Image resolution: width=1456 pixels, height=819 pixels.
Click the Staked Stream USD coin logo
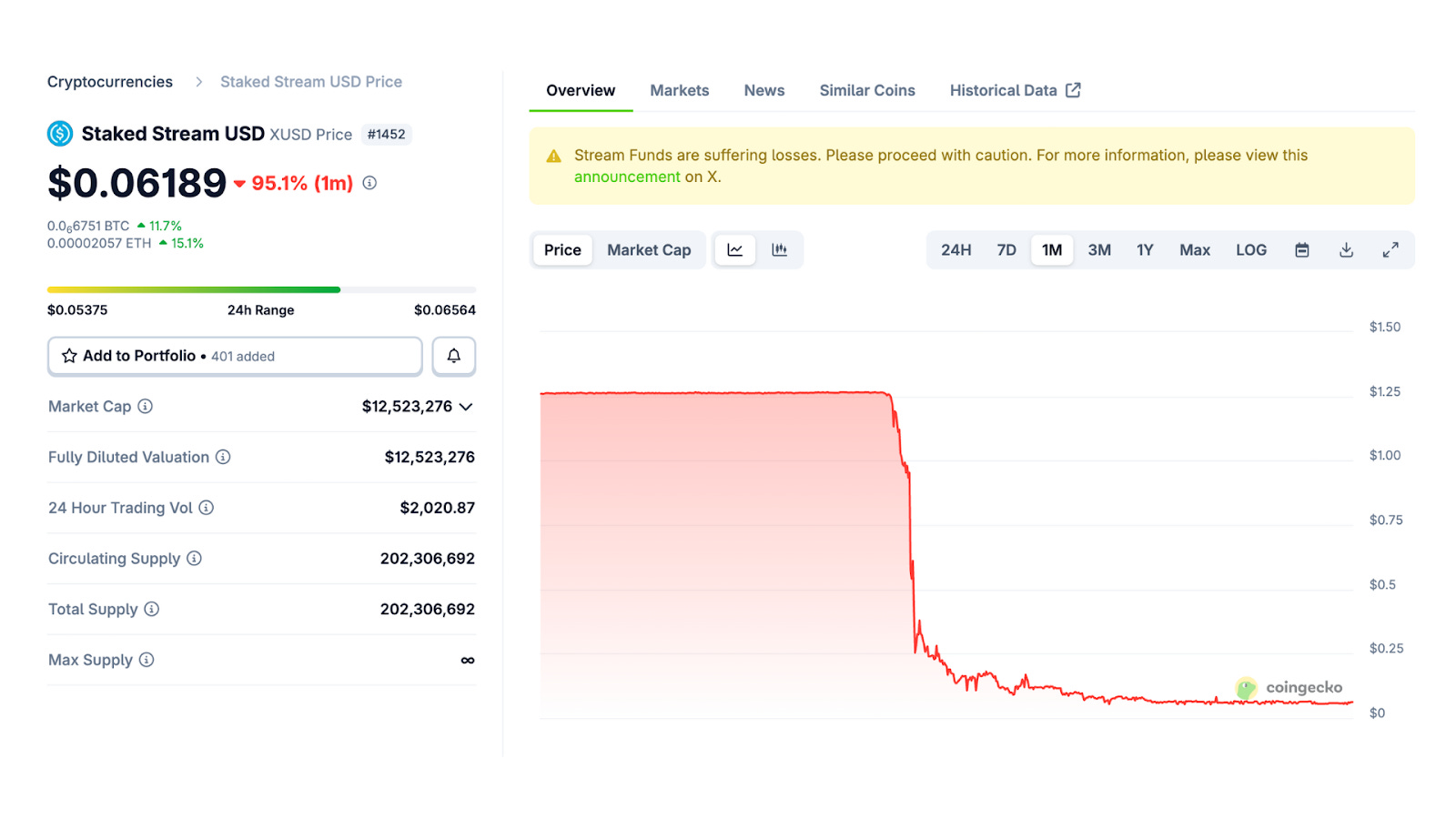tap(60, 134)
